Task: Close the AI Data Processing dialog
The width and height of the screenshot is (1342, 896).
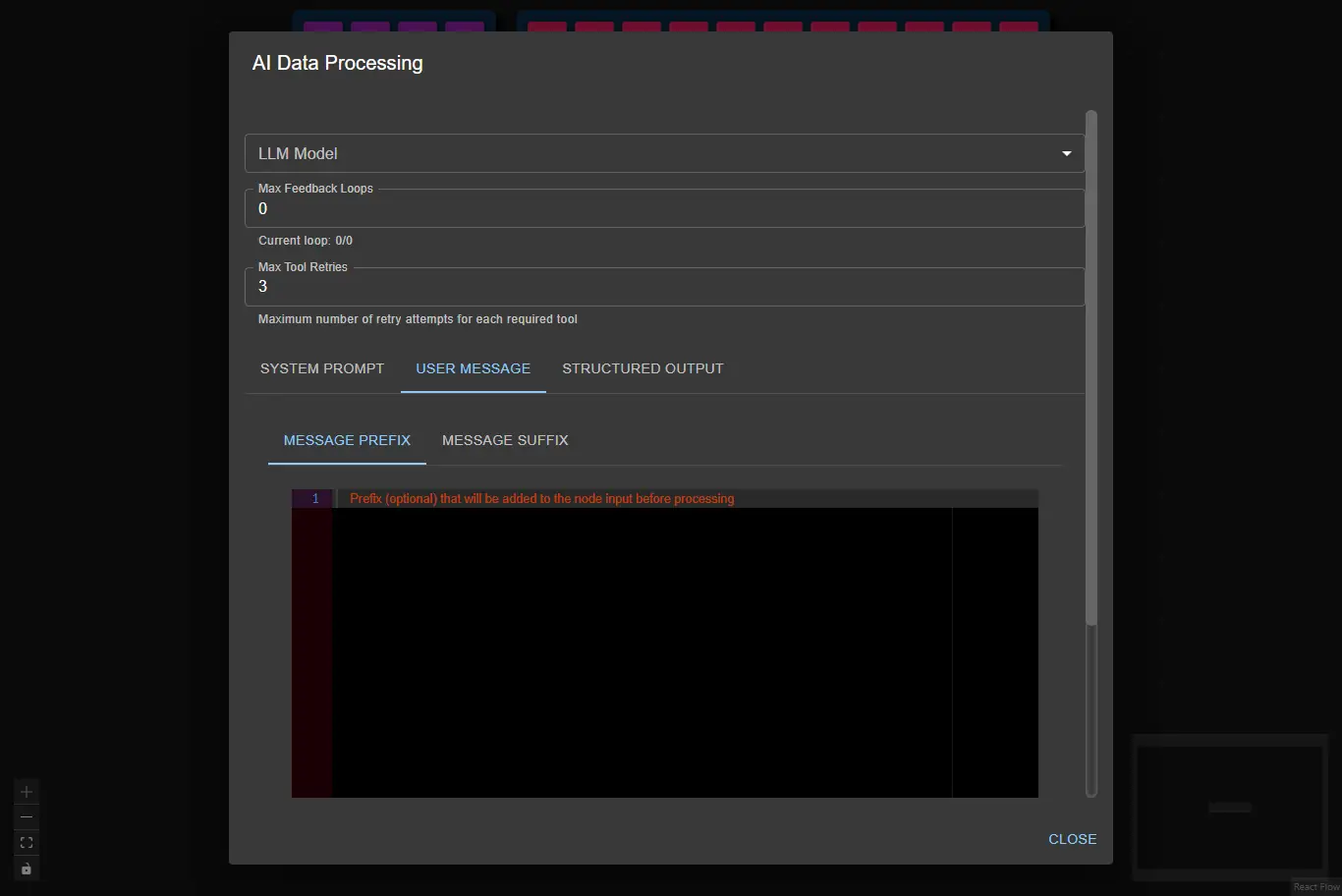Action: click(1072, 839)
